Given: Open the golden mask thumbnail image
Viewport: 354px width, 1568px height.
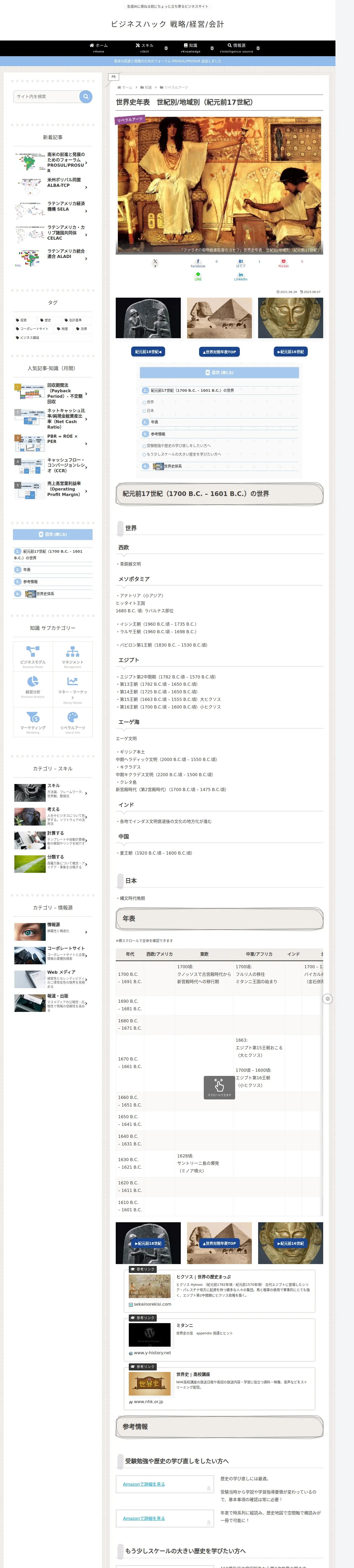Looking at the screenshot, I should (291, 318).
